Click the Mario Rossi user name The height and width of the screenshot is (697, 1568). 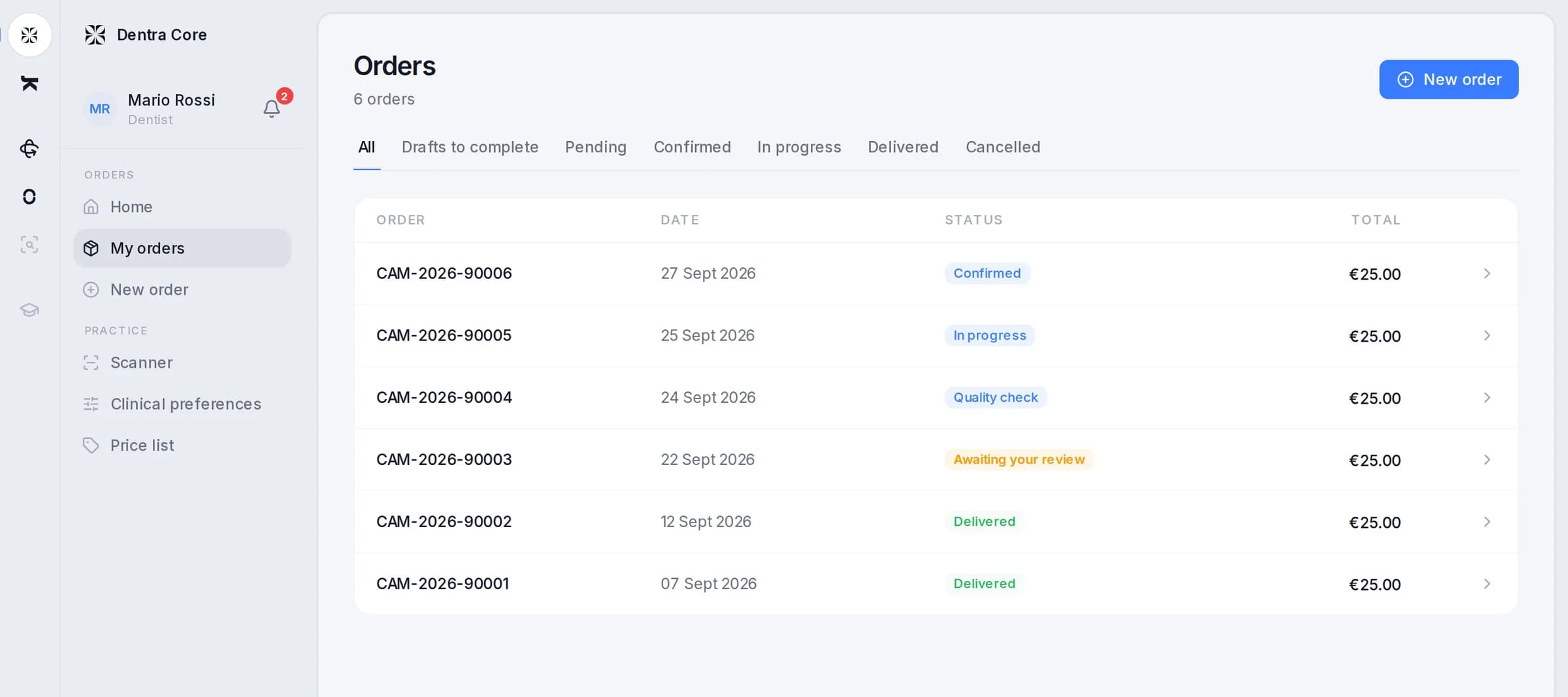point(171,100)
